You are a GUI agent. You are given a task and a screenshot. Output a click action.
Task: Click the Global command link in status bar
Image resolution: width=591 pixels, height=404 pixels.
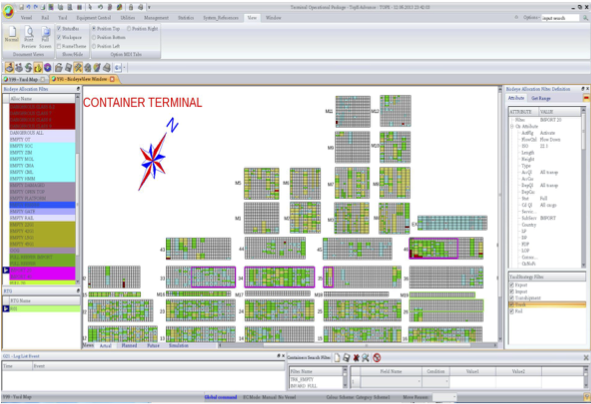(220, 397)
